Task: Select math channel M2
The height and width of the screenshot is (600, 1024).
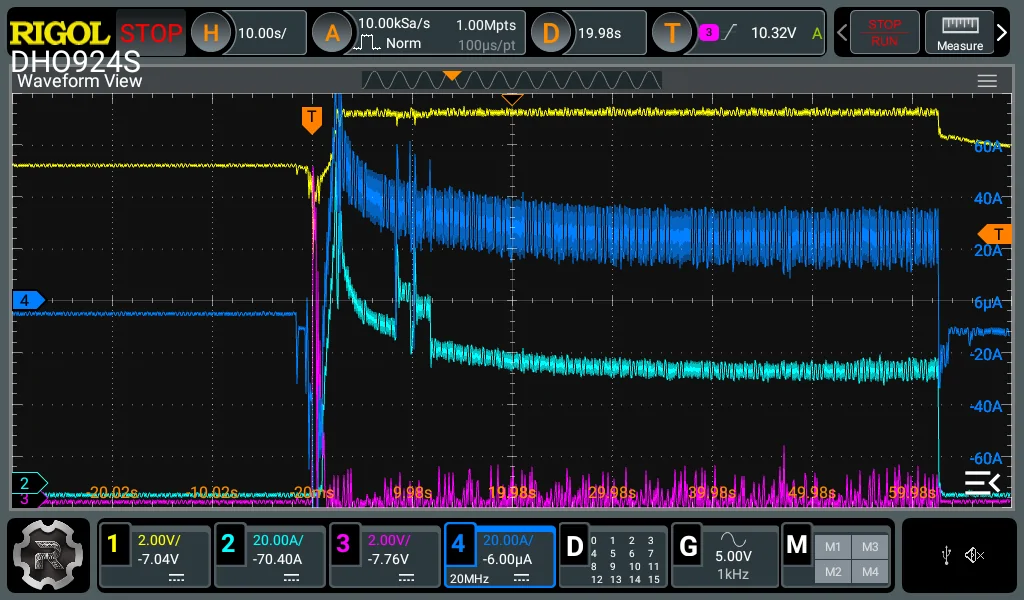Action: [x=833, y=571]
